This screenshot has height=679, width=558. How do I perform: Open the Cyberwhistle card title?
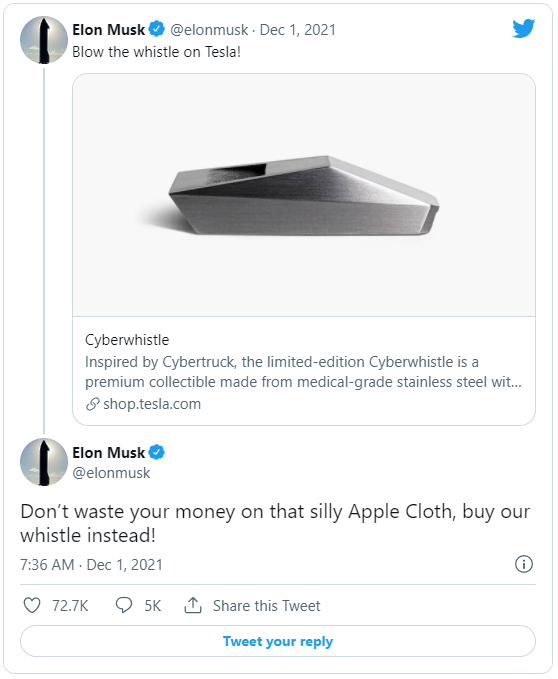[x=127, y=340]
